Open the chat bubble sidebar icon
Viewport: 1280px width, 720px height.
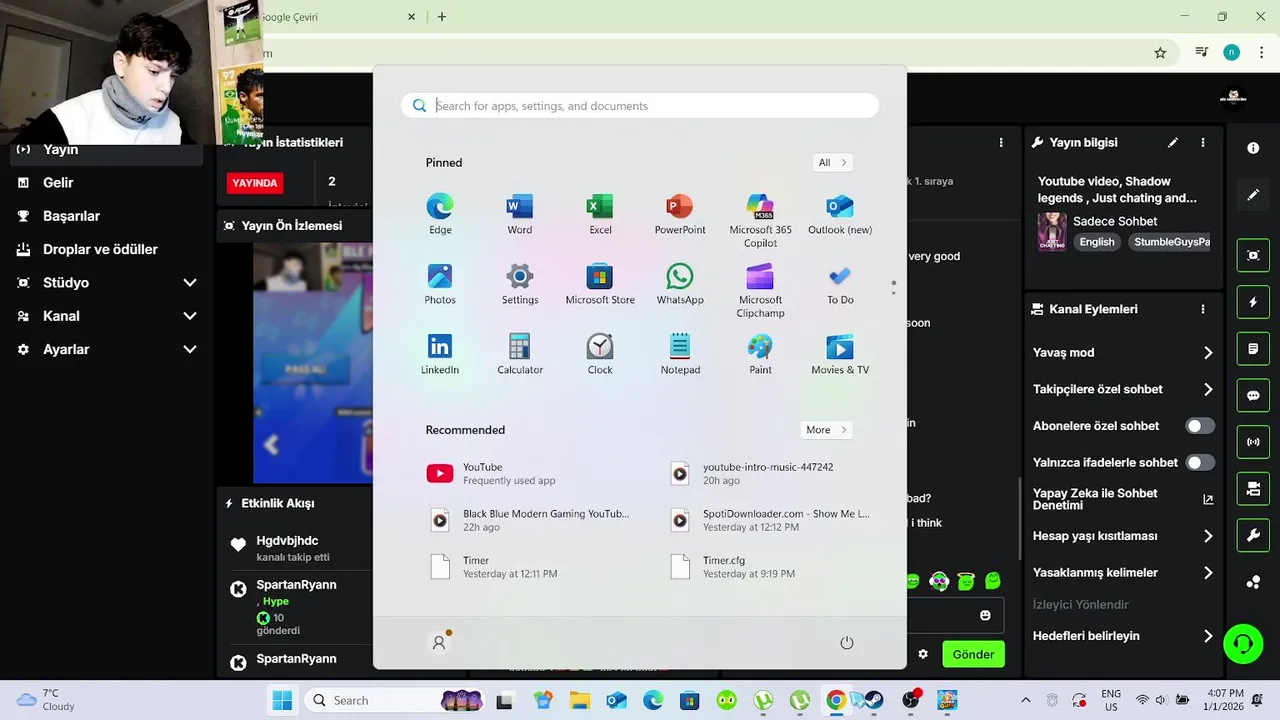(1253, 396)
